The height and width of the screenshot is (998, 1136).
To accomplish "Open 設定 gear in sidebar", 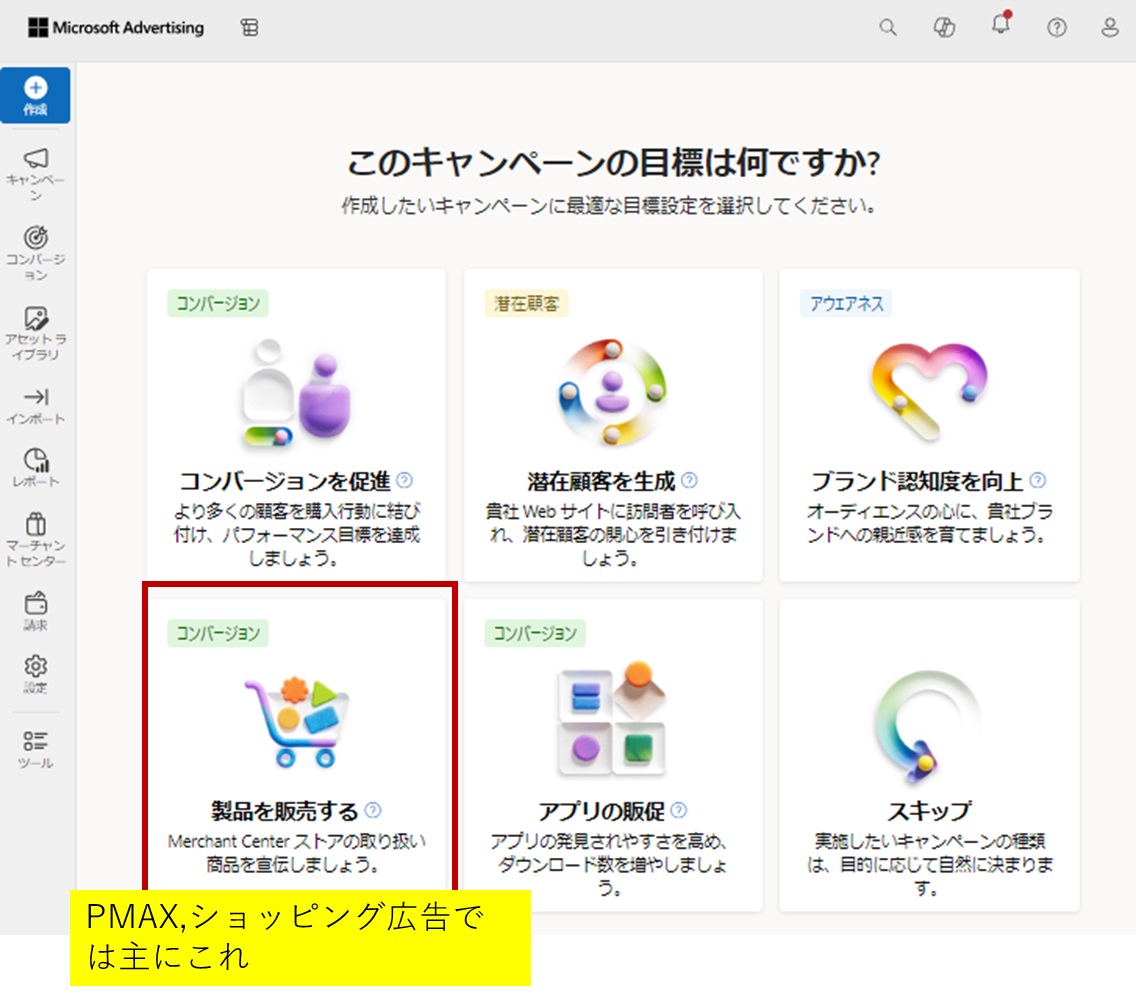I will (36, 674).
